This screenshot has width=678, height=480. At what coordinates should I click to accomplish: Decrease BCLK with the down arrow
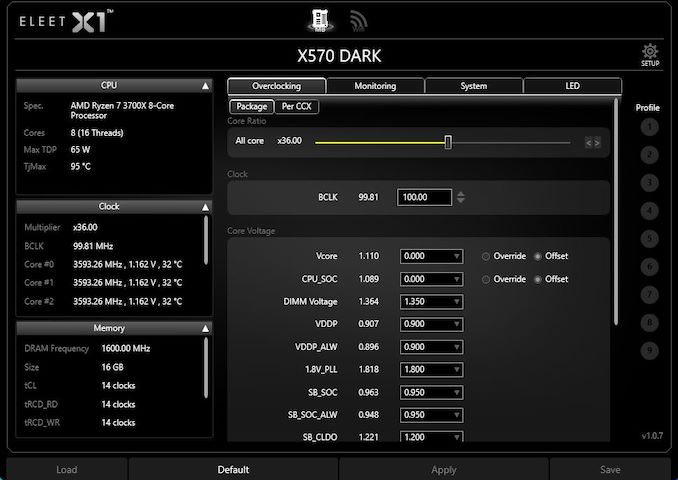pyautogui.click(x=461, y=201)
